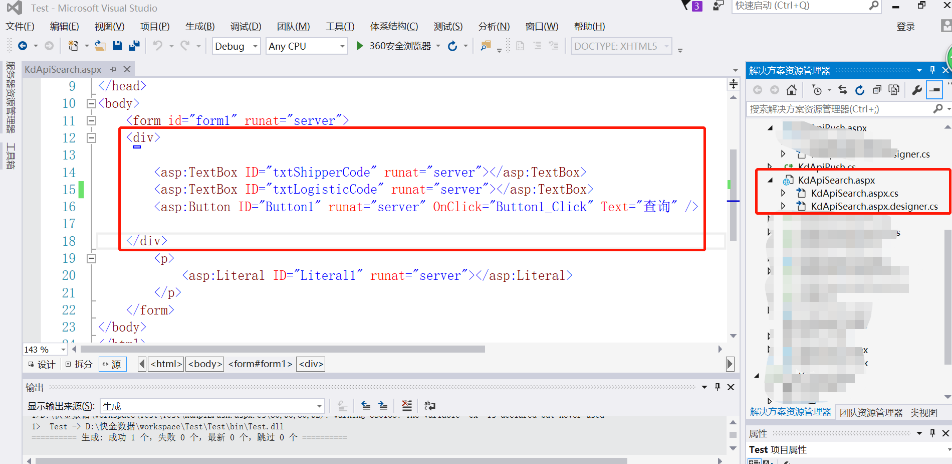
Task: Click the Save disk icon
Action: [x=118, y=46]
